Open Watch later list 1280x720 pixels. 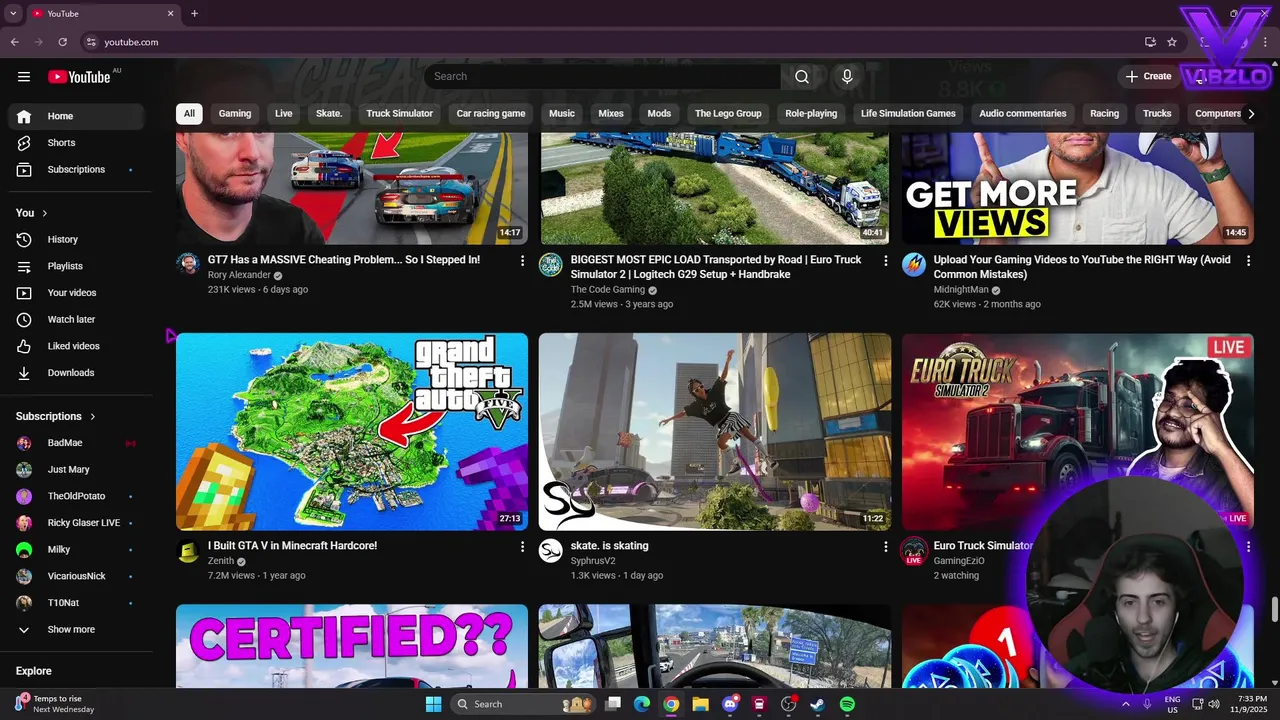76,320
